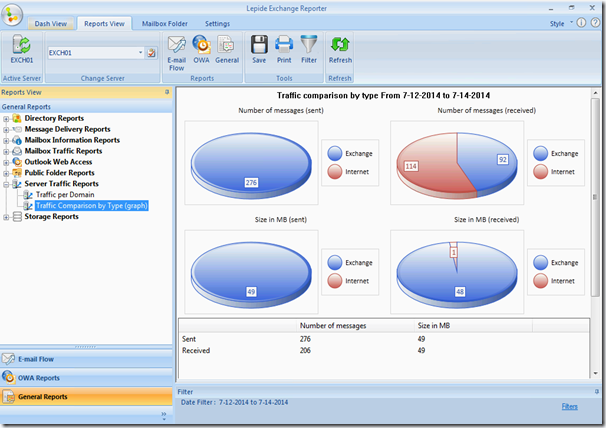Screen dimensions: 606x428
Task: Print the current report
Action: (x=284, y=44)
